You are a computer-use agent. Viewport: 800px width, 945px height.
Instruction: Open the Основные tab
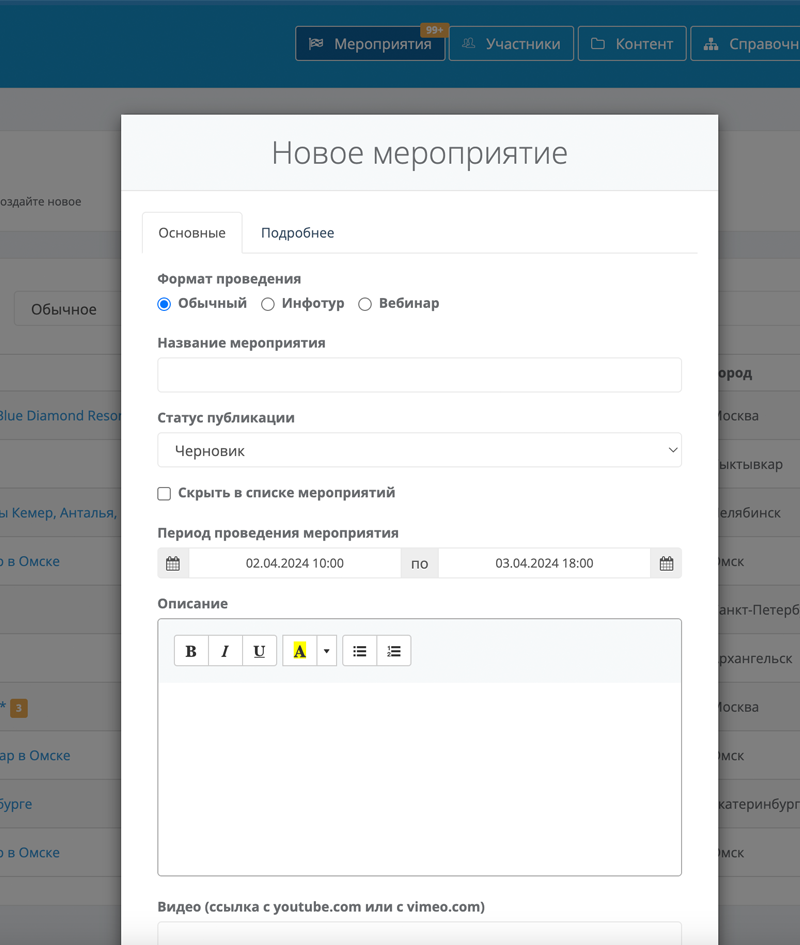[x=192, y=233]
